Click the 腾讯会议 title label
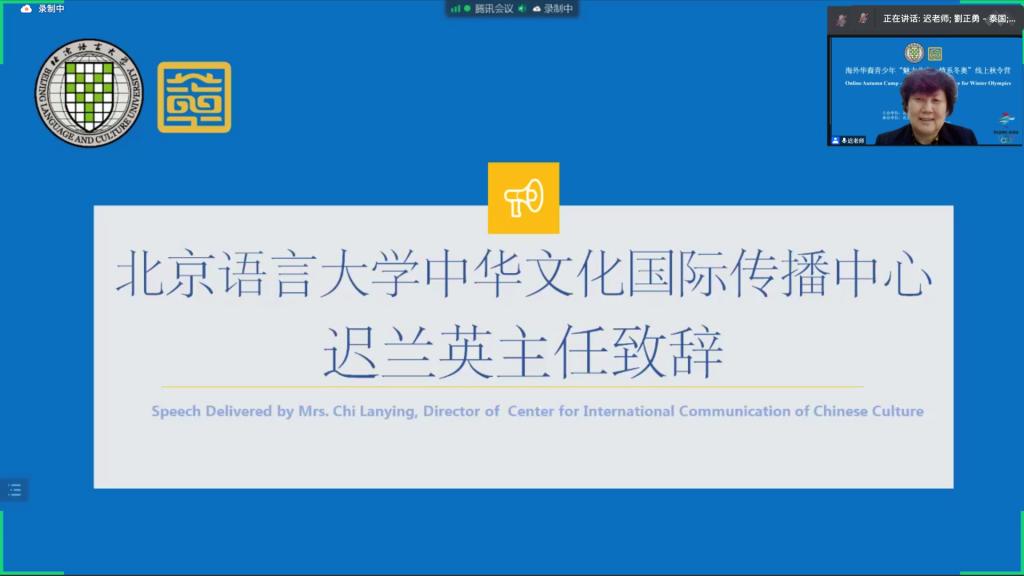The width and height of the screenshot is (1024, 576). (494, 9)
